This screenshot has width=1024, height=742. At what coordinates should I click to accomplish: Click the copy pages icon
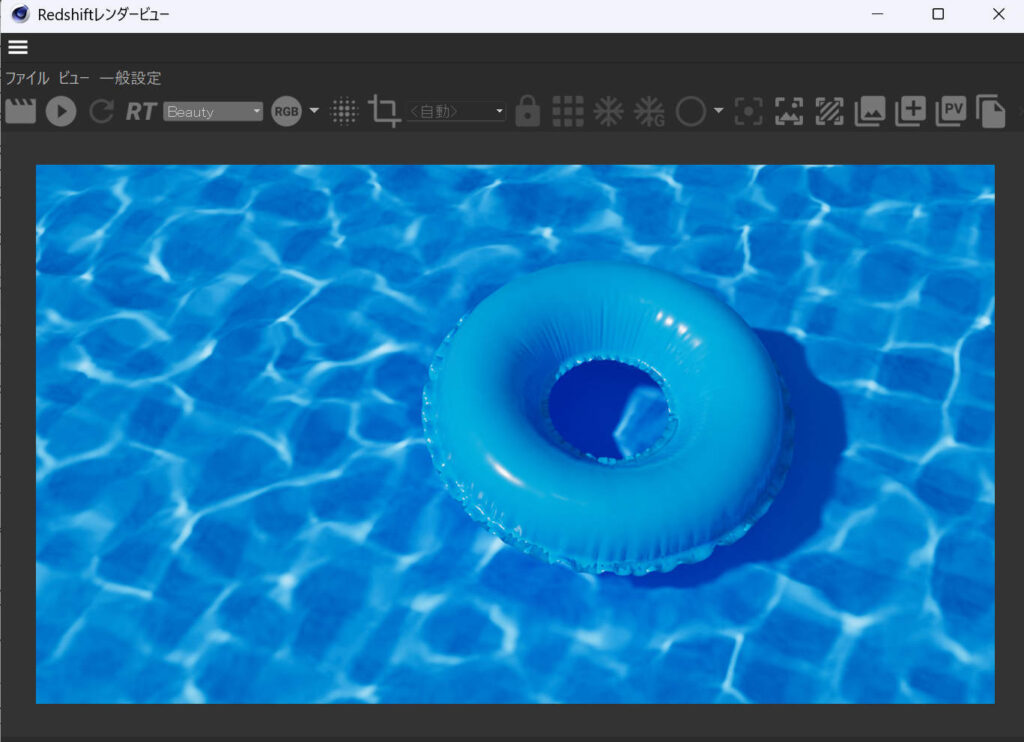(x=991, y=111)
